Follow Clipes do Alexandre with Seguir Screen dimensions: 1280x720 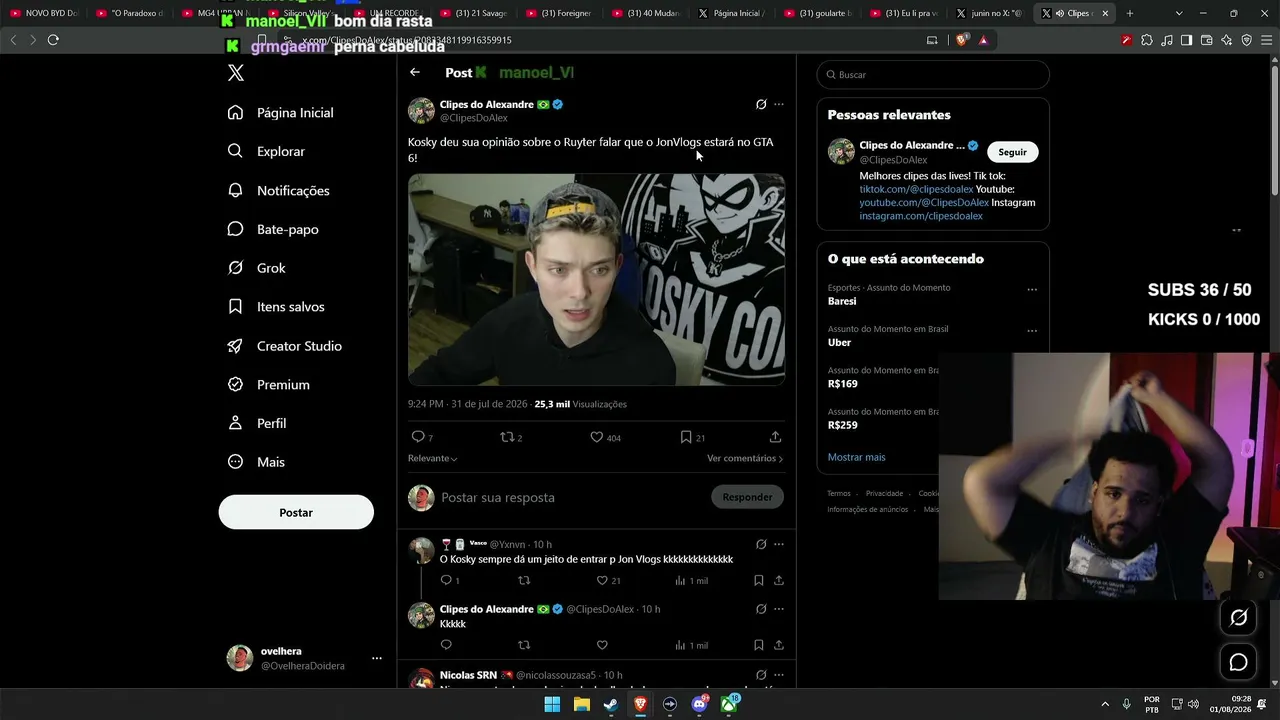point(1013,152)
